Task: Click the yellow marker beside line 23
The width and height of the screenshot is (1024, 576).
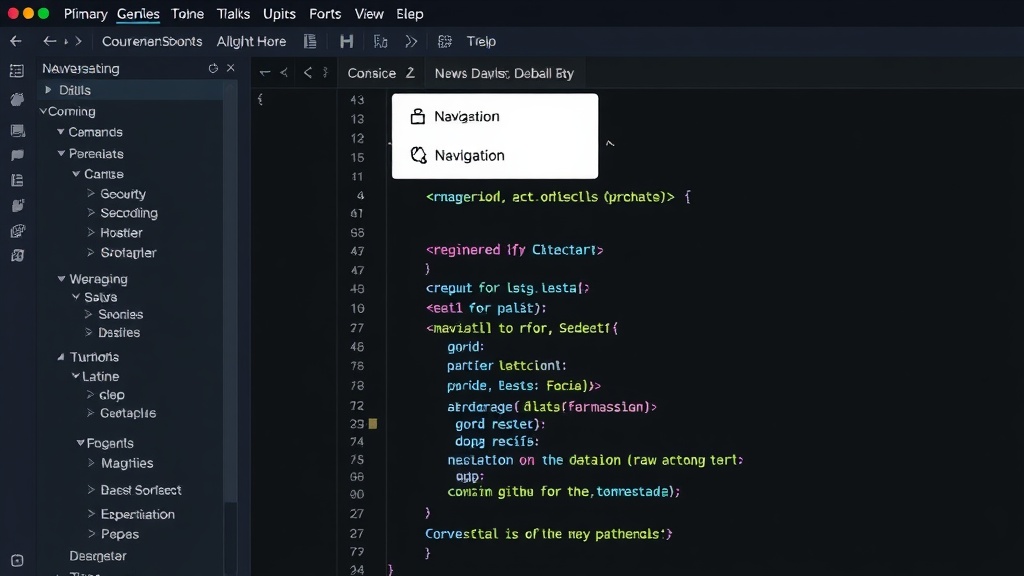Action: click(373, 424)
